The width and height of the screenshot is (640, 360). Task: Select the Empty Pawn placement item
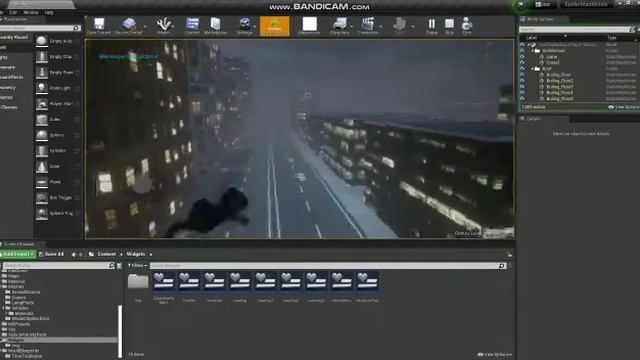57,72
